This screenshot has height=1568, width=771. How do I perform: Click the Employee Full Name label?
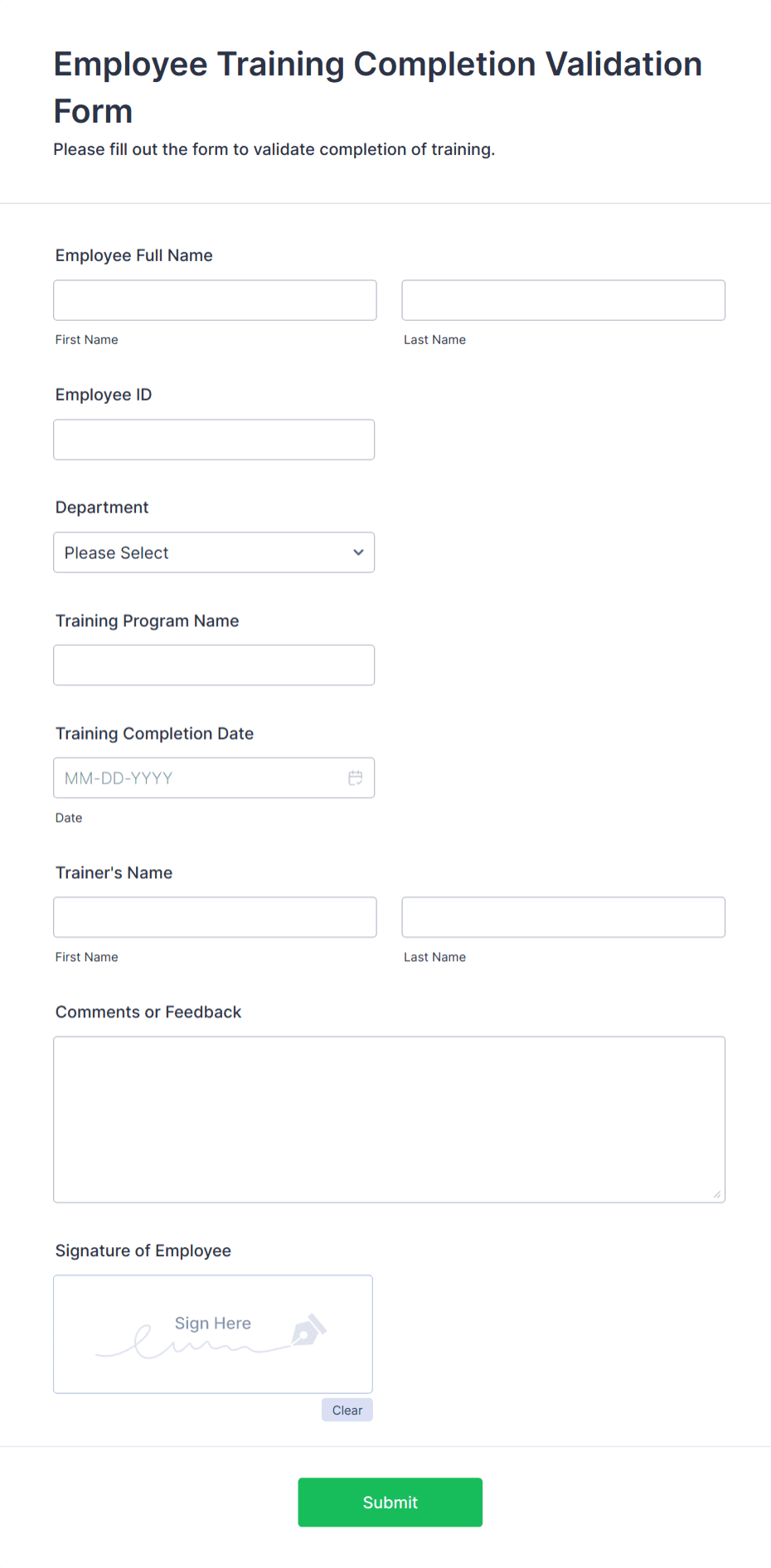click(133, 255)
